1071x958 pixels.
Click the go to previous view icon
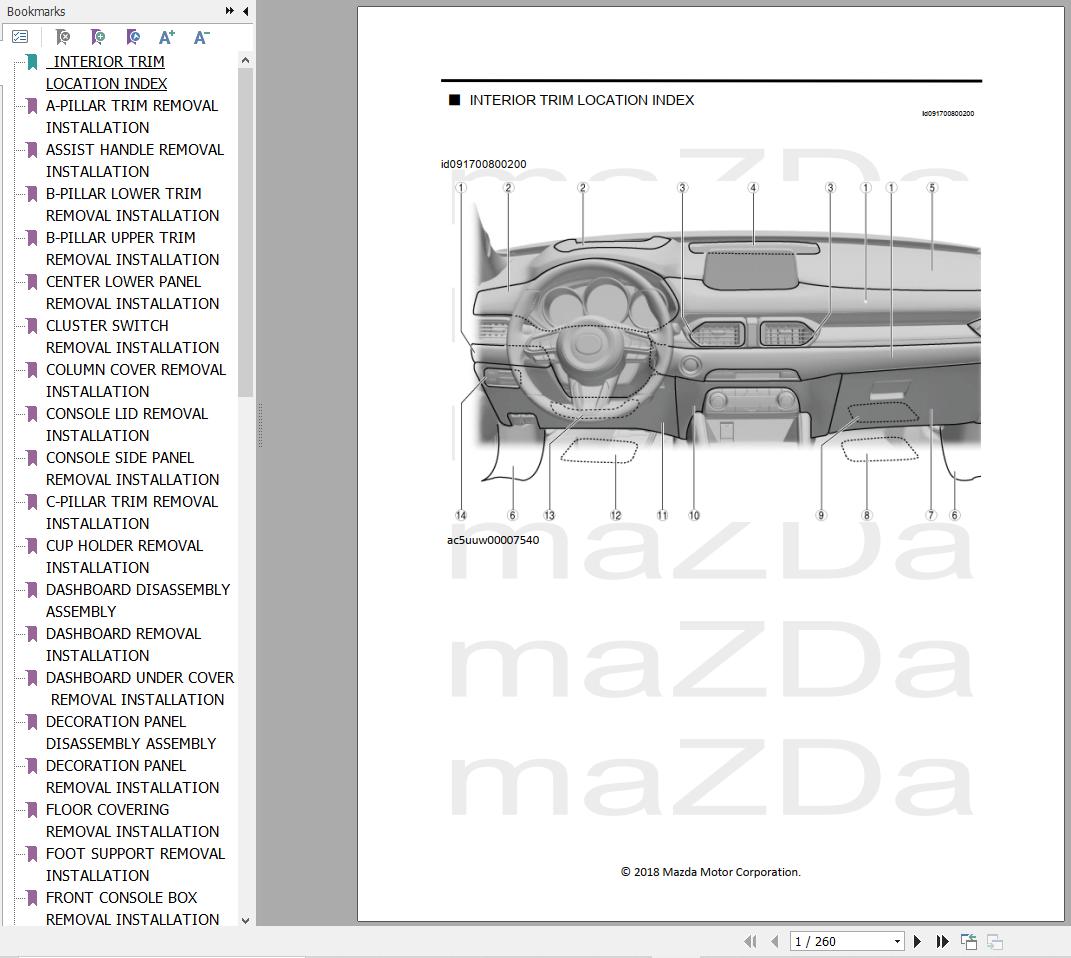click(x=968, y=941)
